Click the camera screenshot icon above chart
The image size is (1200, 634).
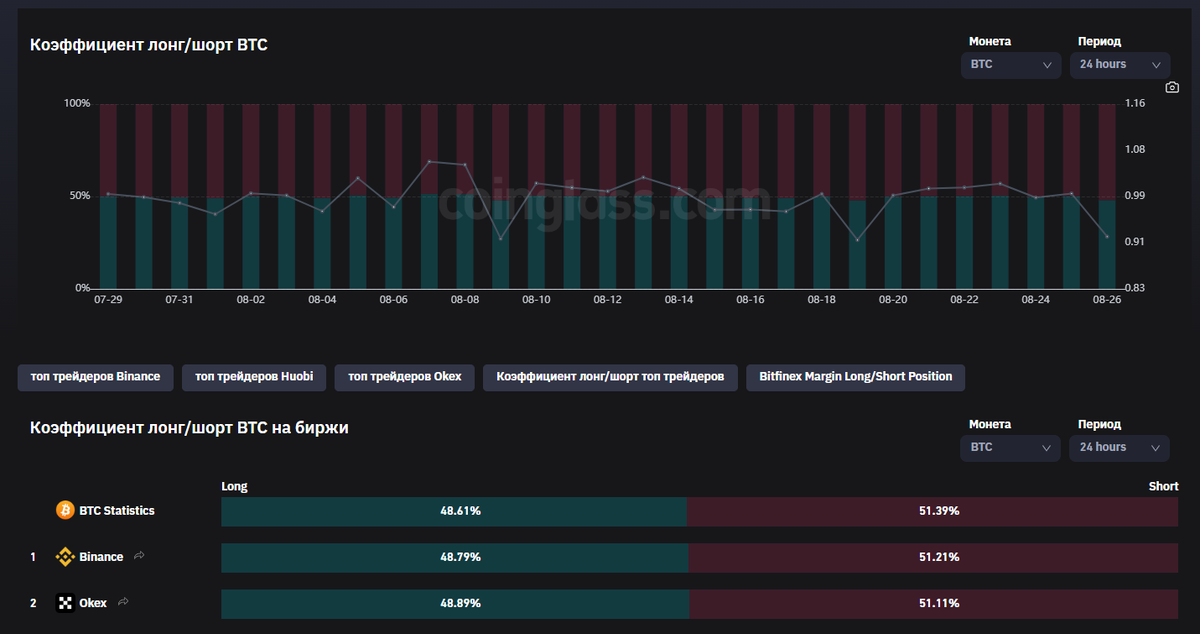point(1172,88)
